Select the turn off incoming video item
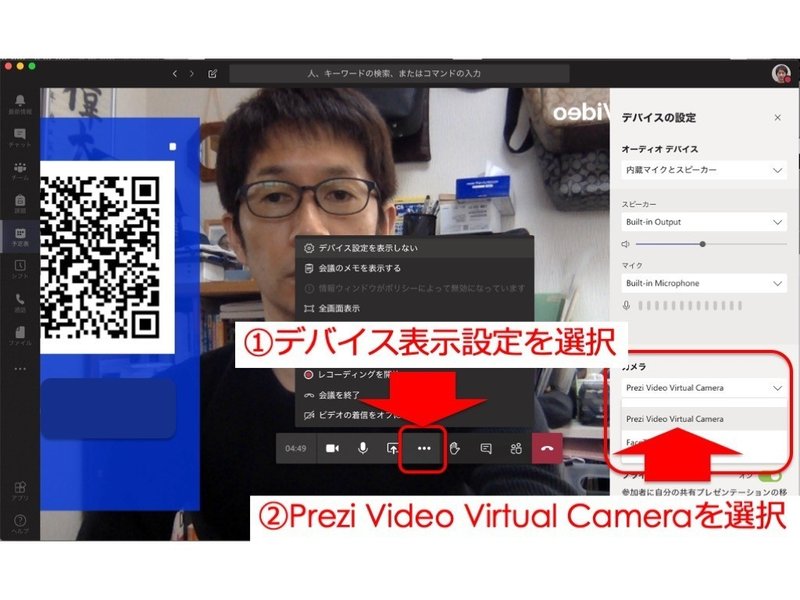This screenshot has height=600, width=800. tap(351, 415)
